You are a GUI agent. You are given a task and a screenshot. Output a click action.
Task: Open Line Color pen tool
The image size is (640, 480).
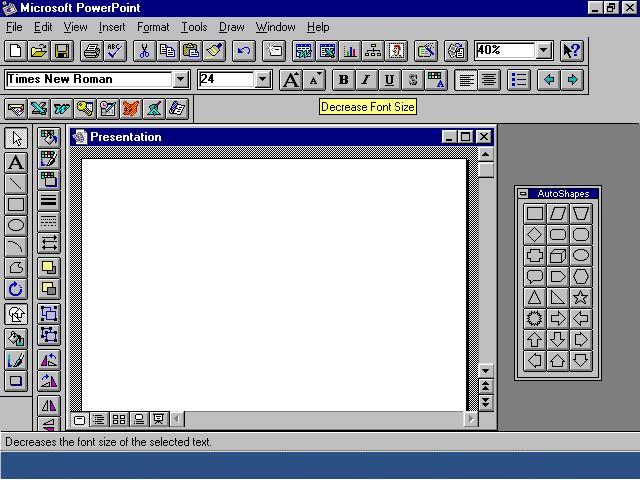[x=16, y=360]
